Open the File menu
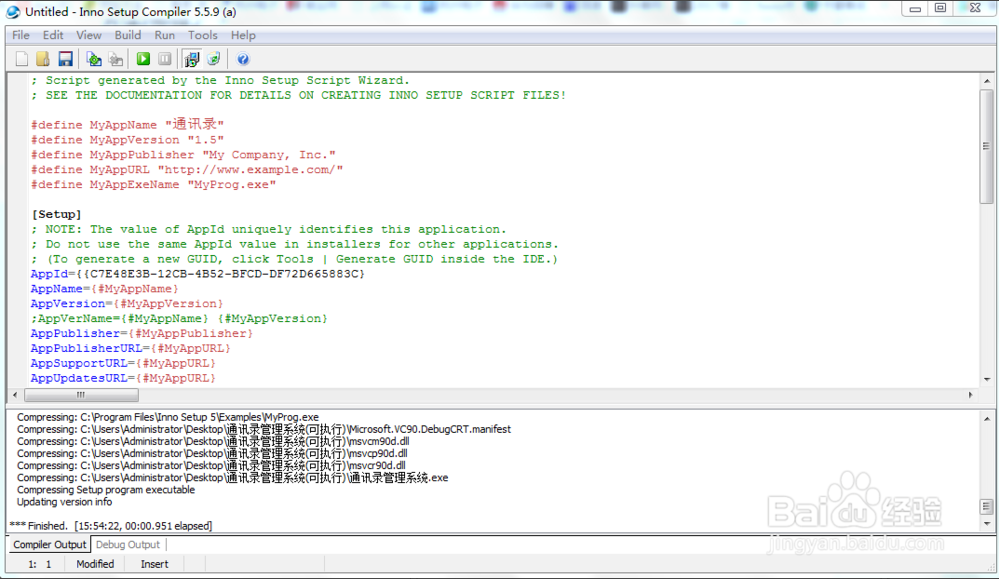999x579 pixels. (x=21, y=35)
